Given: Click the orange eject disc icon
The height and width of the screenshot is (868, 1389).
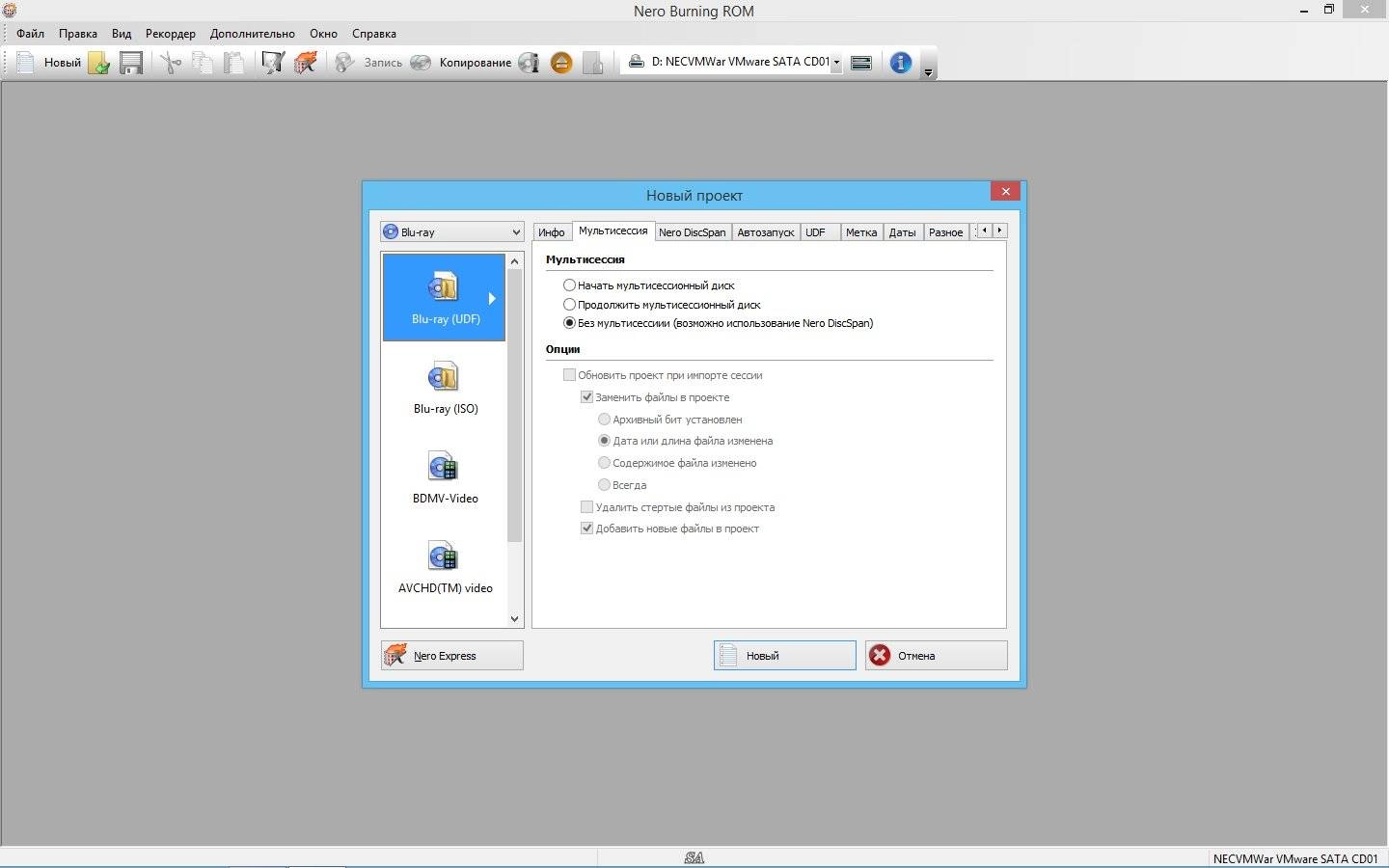Looking at the screenshot, I should (x=561, y=63).
